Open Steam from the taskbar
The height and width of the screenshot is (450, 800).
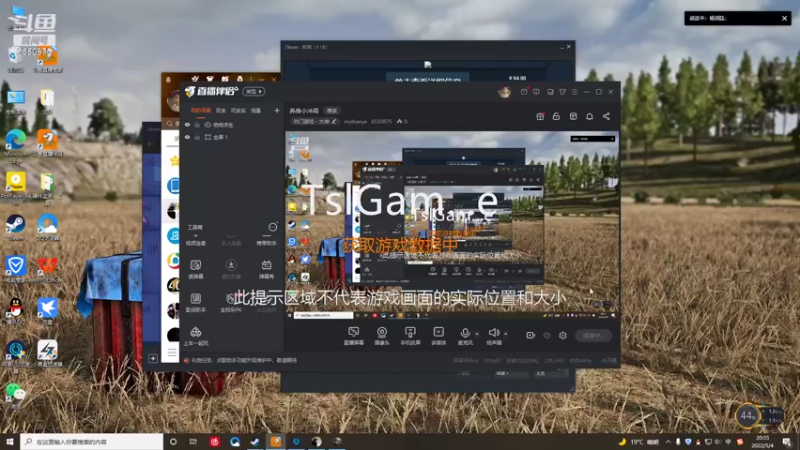(x=255, y=441)
